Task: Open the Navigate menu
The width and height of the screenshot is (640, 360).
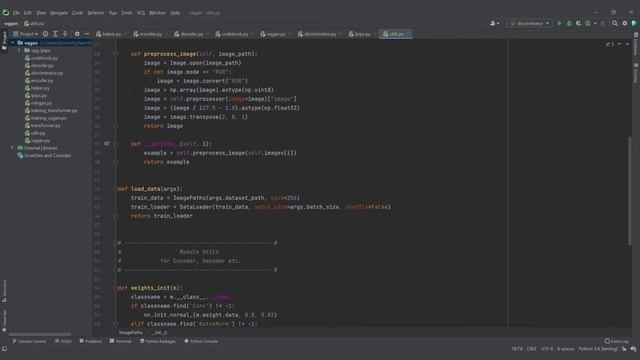Action: (59, 13)
